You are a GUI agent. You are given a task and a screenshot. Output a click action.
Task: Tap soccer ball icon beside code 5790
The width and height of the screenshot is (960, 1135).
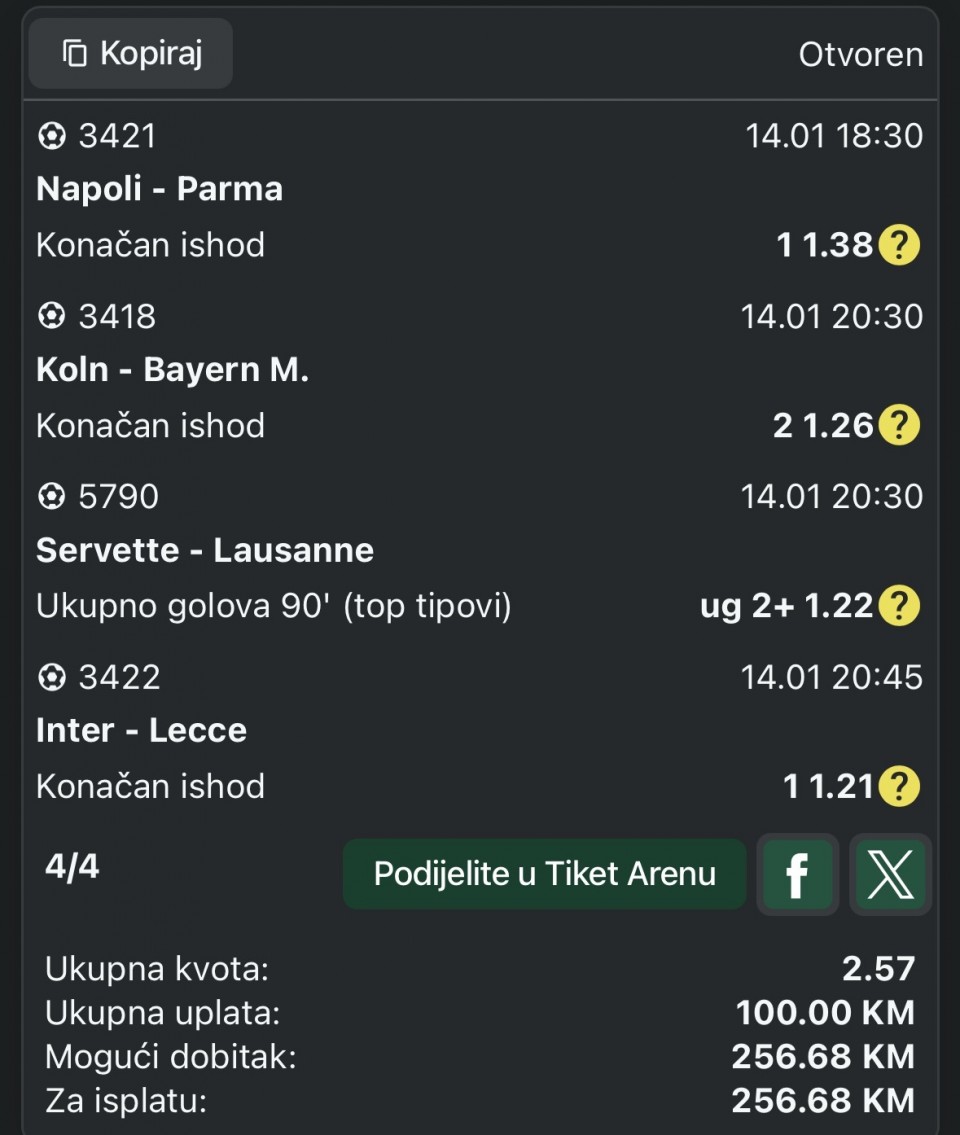[x=51, y=497]
